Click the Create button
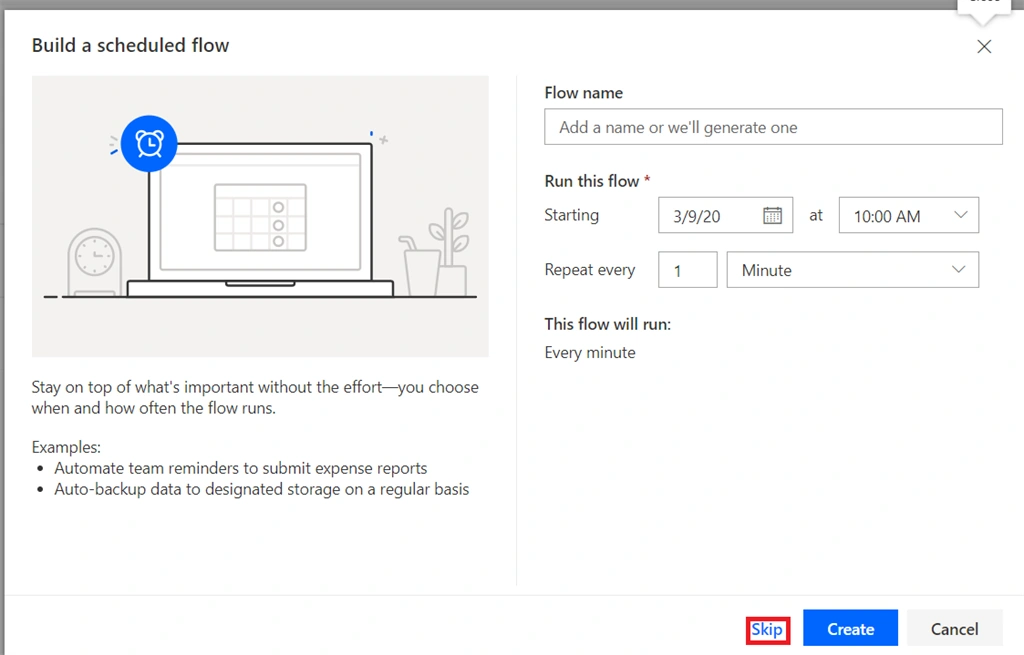 850,629
